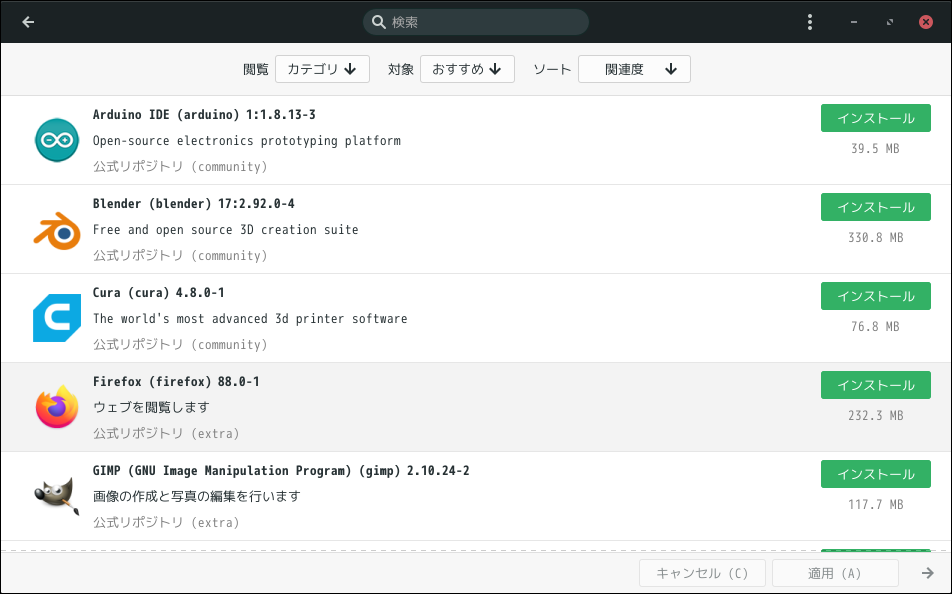This screenshot has width=952, height=594.
Task: Click the GIMP app icon
Action: click(57, 496)
